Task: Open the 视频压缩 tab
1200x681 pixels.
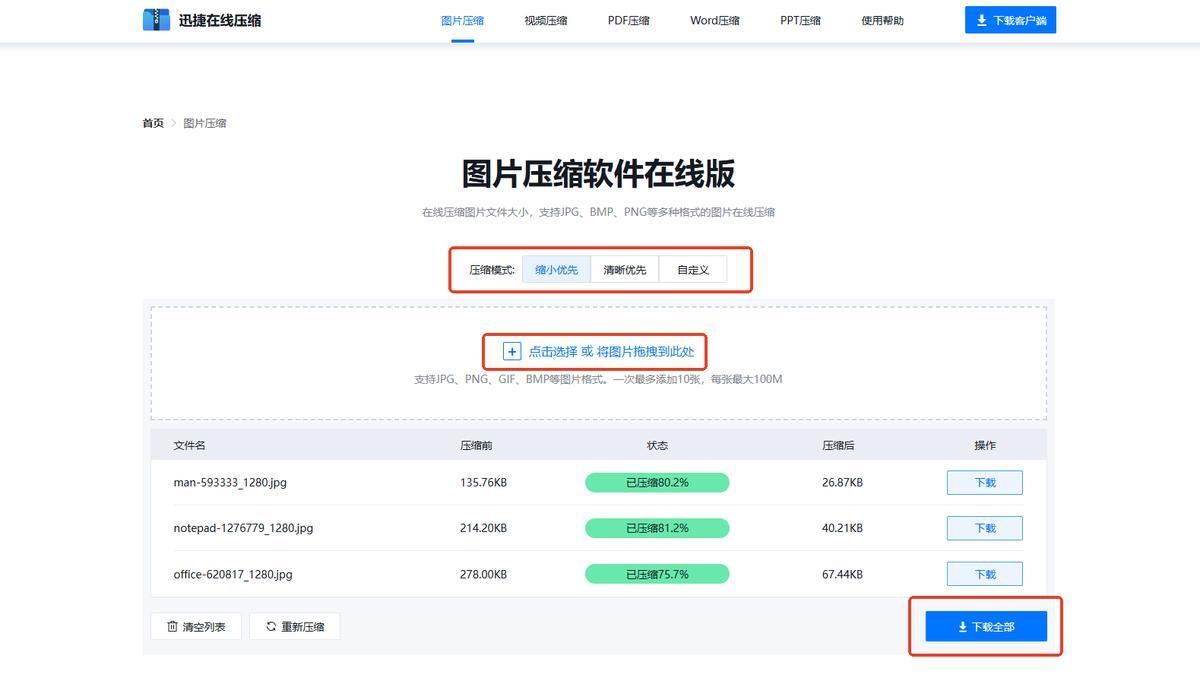Action: [545, 20]
